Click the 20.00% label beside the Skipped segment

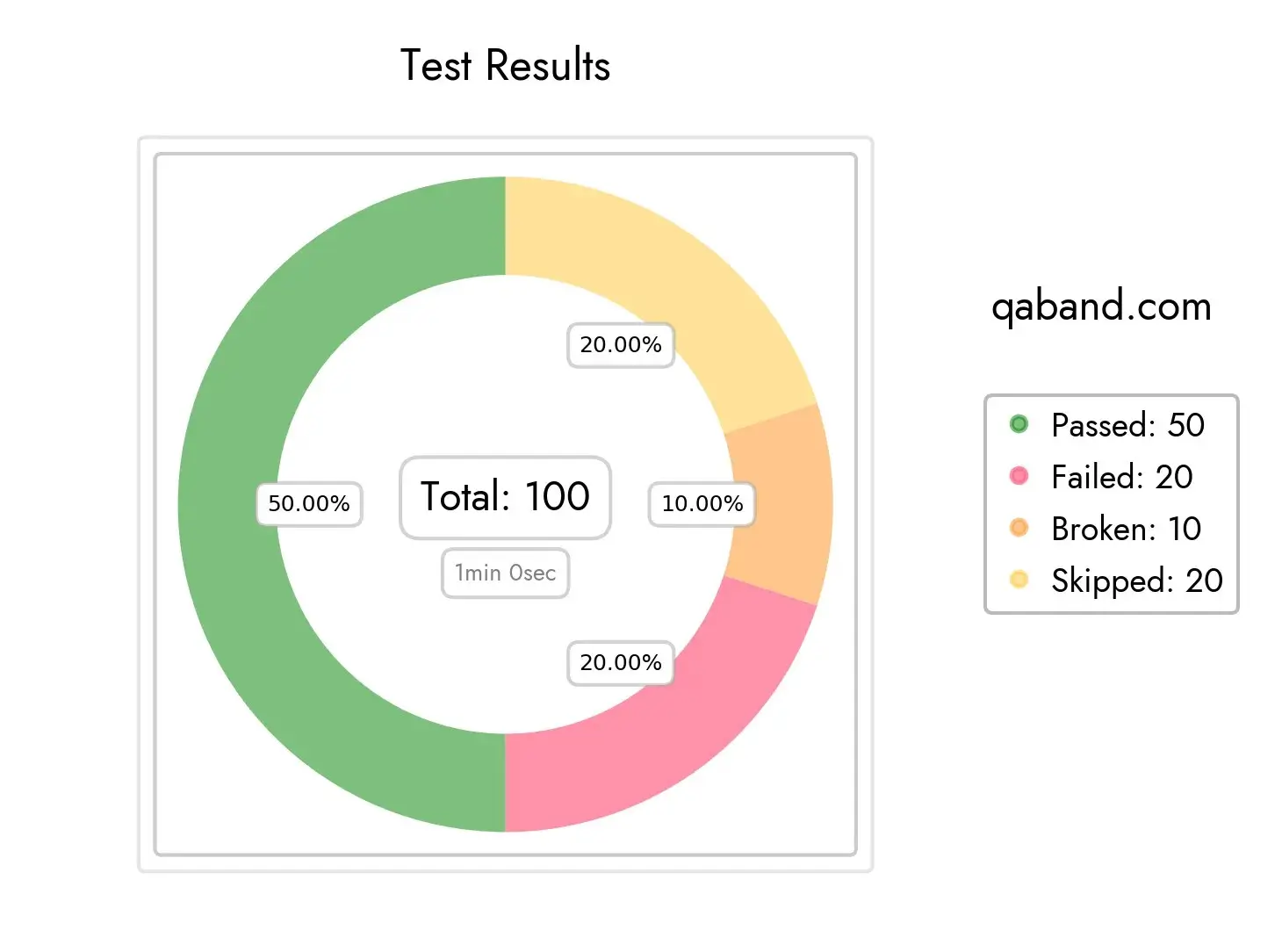coord(620,345)
